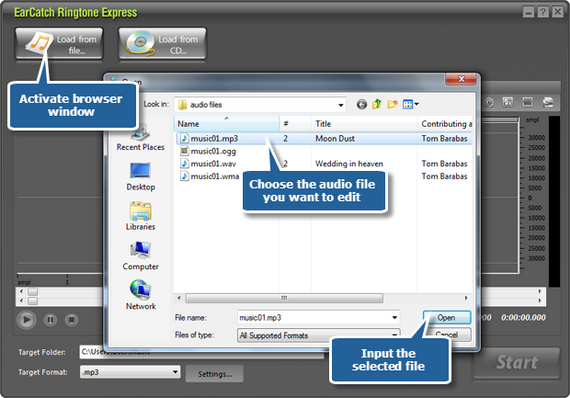The height and width of the screenshot is (398, 570).
Task: Go back using the dialog's back arrow icon
Action: point(361,105)
